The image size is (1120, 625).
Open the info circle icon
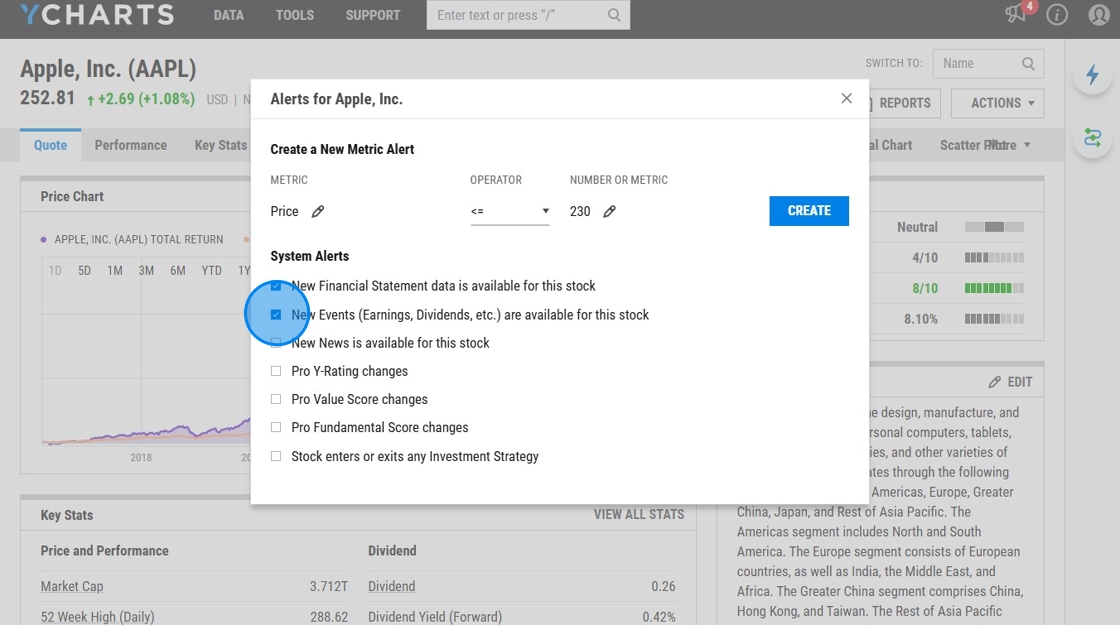[x=1057, y=15]
